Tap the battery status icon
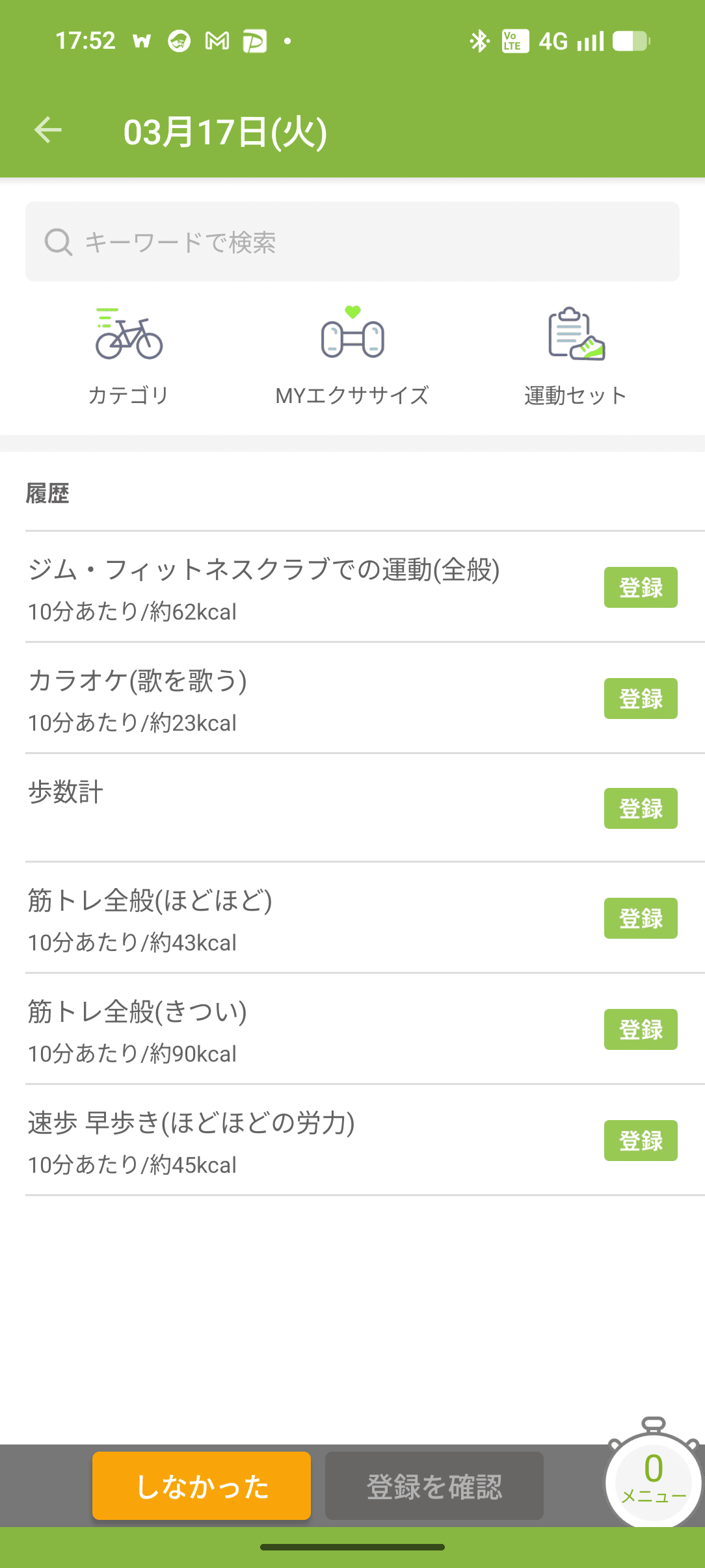705x1568 pixels. [630, 42]
